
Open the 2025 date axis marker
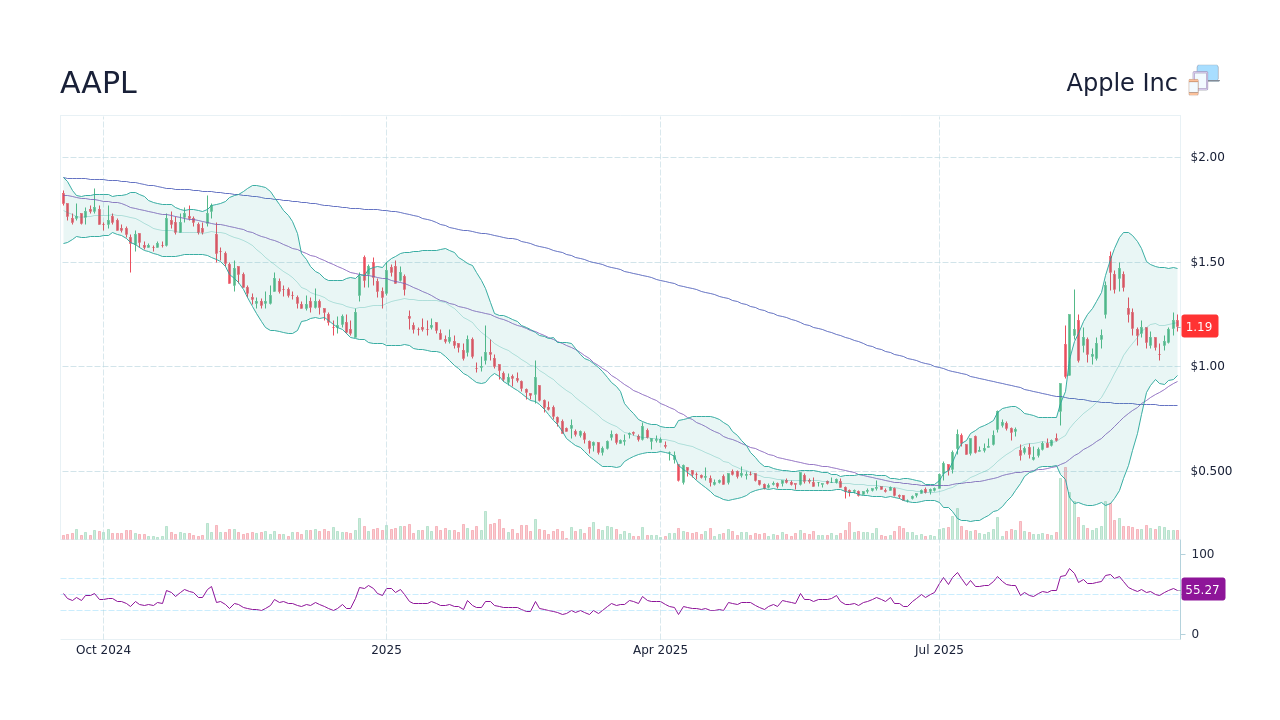pos(386,649)
